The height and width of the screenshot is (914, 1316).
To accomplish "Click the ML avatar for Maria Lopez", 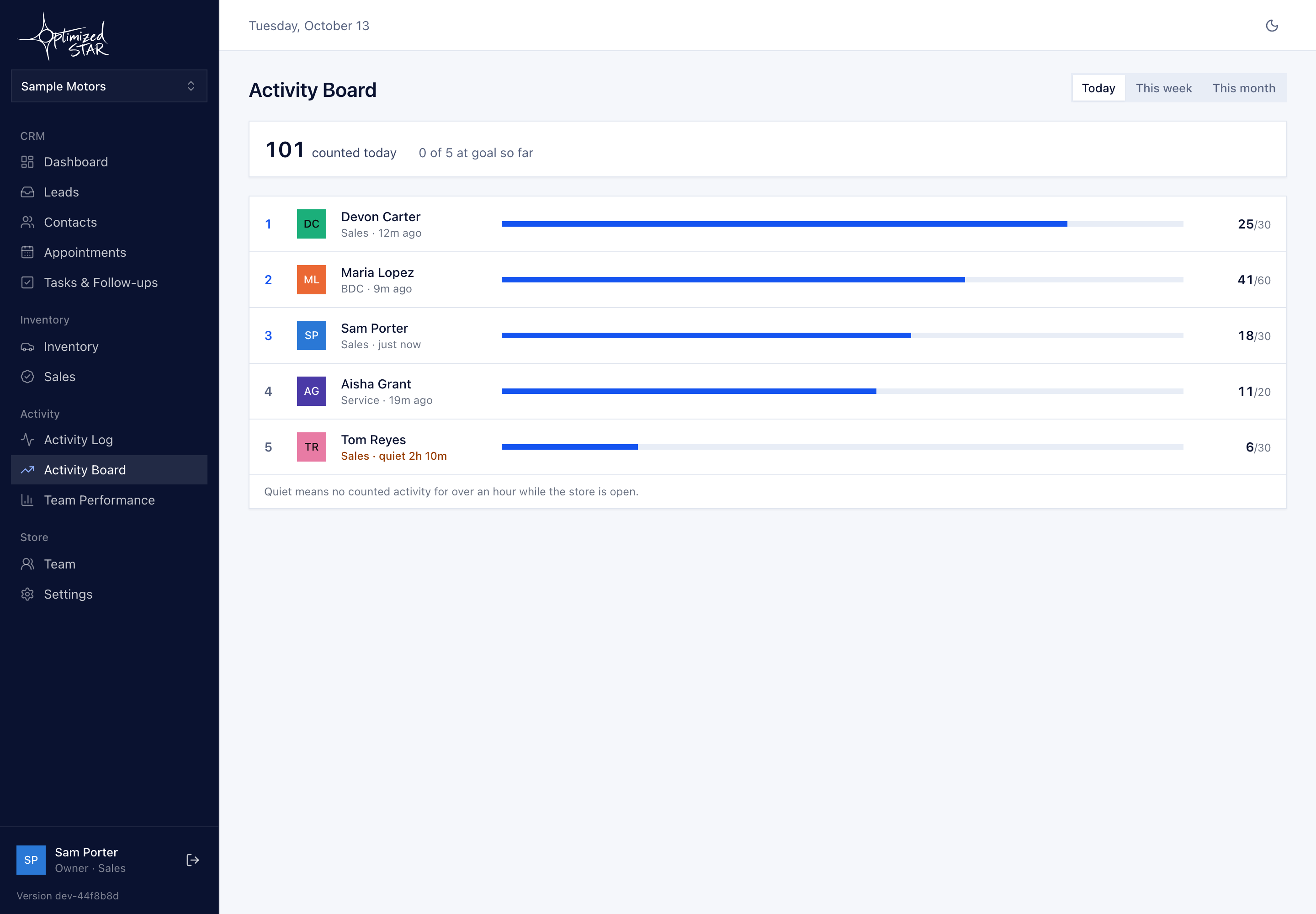I will [312, 280].
